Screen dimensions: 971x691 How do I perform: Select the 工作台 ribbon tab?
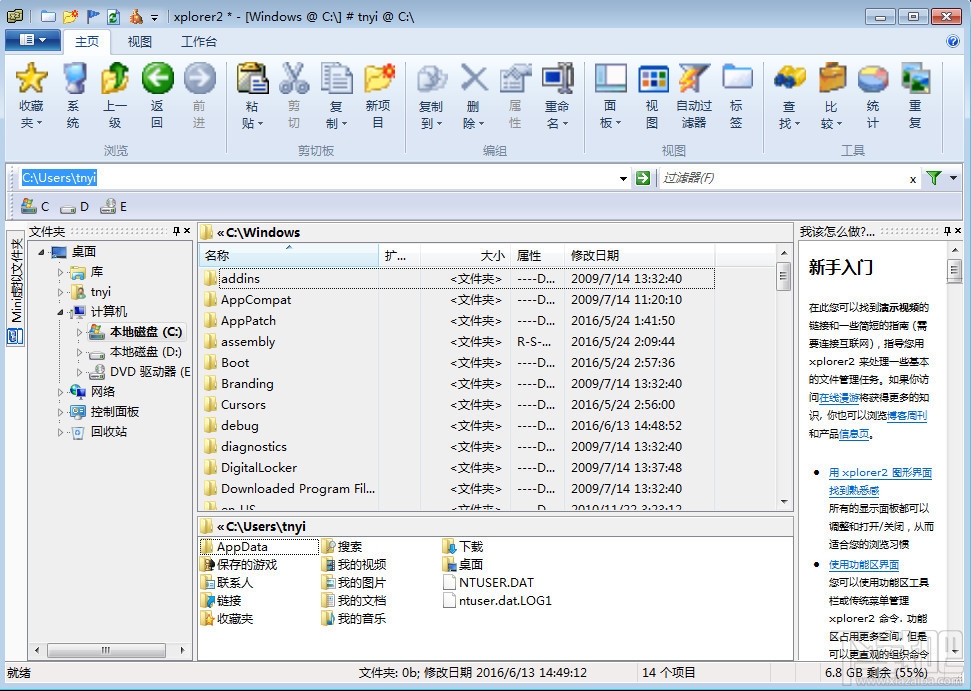pos(198,41)
